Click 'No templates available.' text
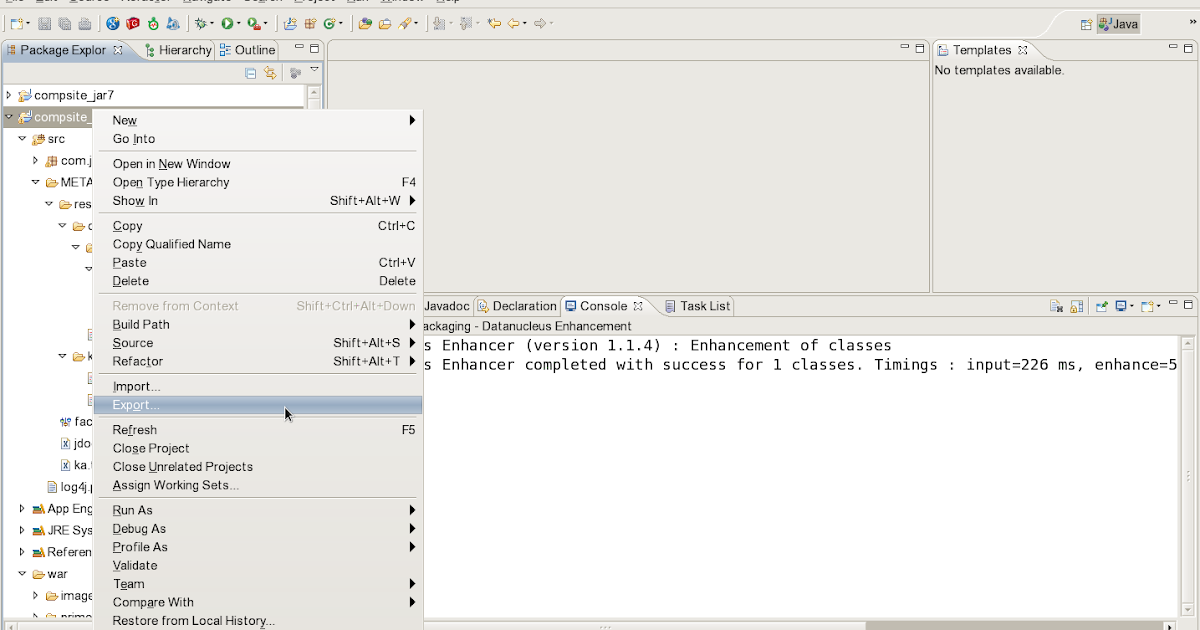 click(x=999, y=71)
